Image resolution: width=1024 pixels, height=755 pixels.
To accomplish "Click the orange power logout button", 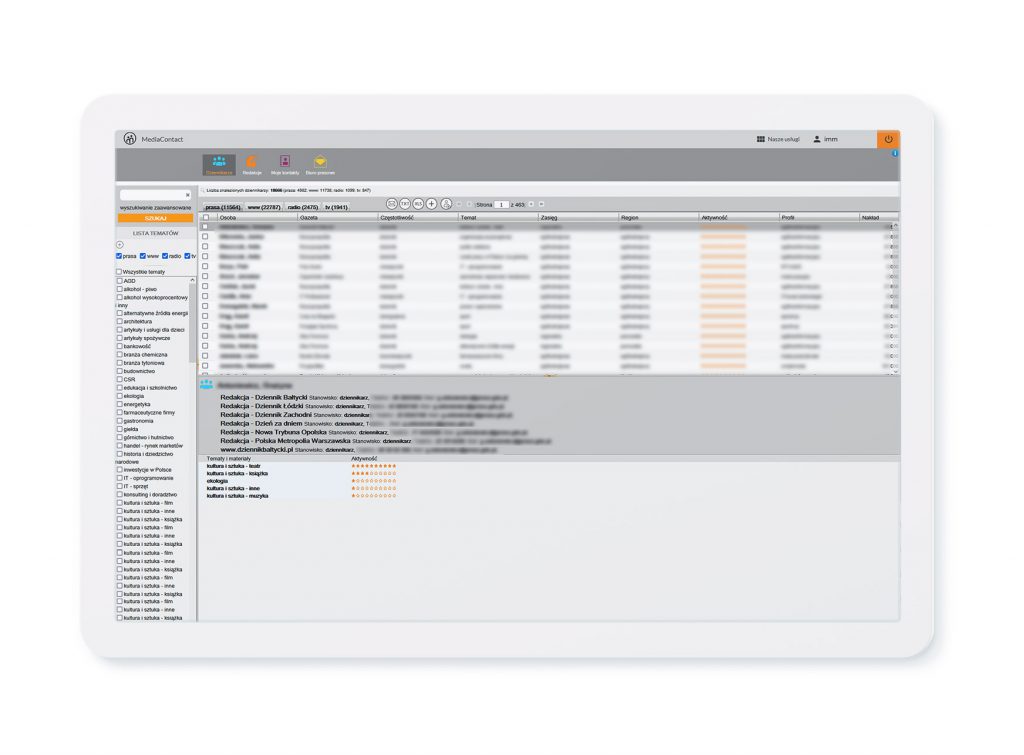I will [888, 139].
